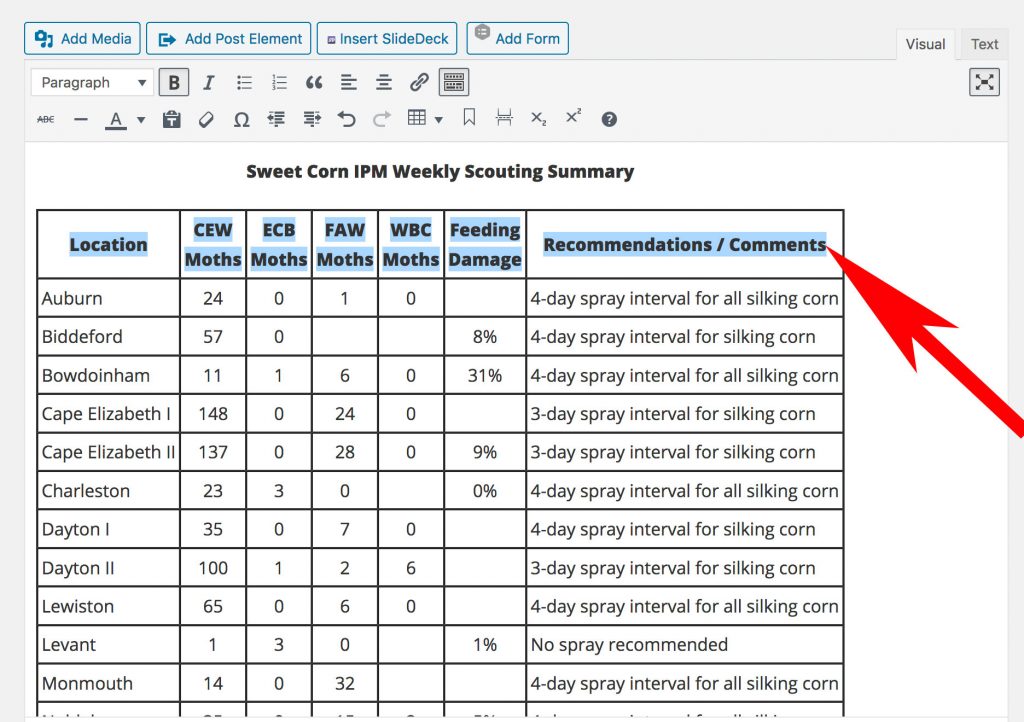1024x722 pixels.
Task: Click the undo arrow icon
Action: 346,119
